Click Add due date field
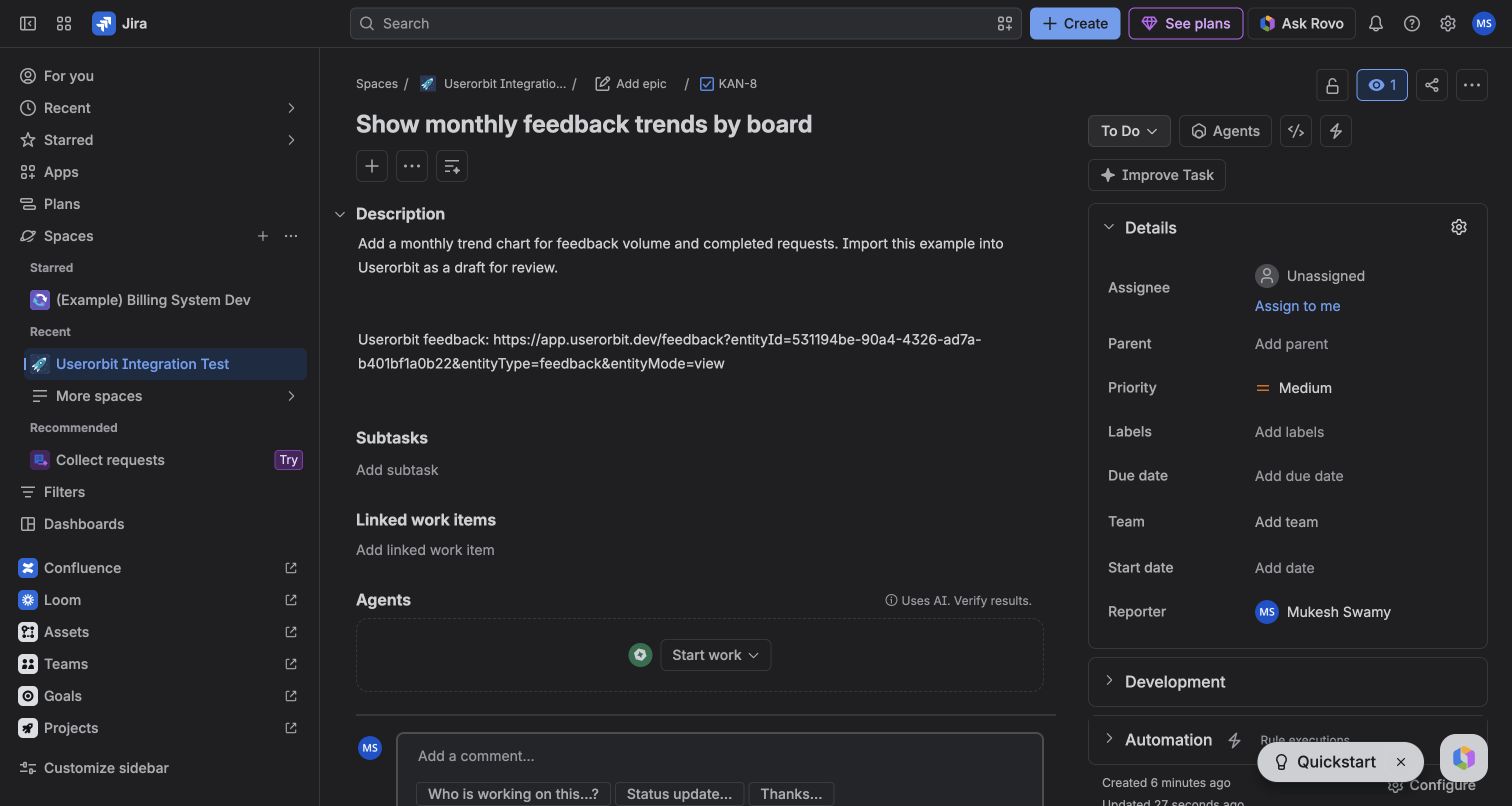The image size is (1512, 806). click(1299, 476)
